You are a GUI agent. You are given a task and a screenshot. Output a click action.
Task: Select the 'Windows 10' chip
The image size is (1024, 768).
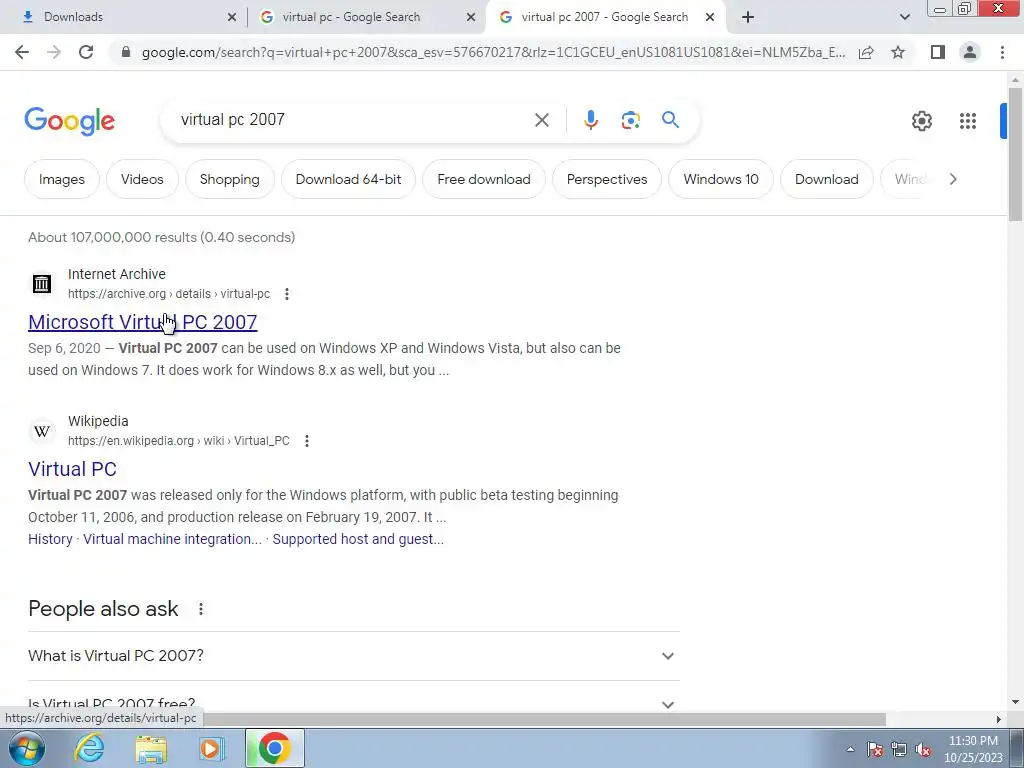pos(721,179)
